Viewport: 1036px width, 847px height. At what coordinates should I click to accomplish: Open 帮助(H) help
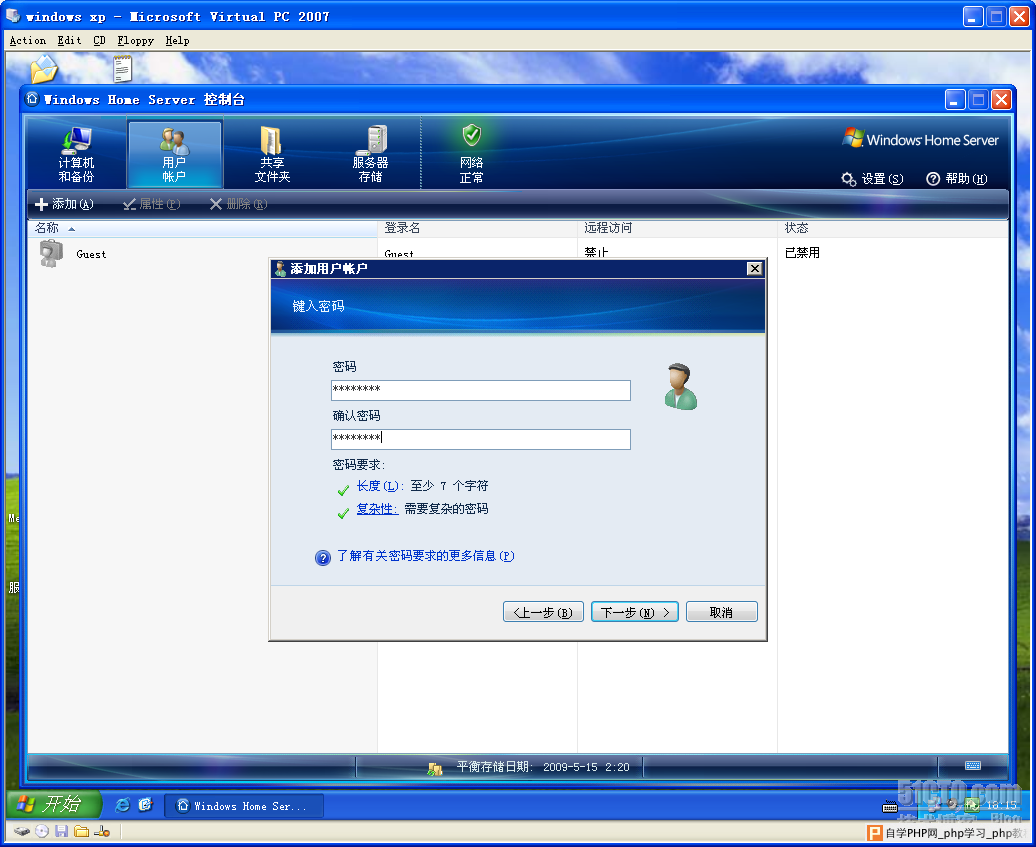click(957, 179)
